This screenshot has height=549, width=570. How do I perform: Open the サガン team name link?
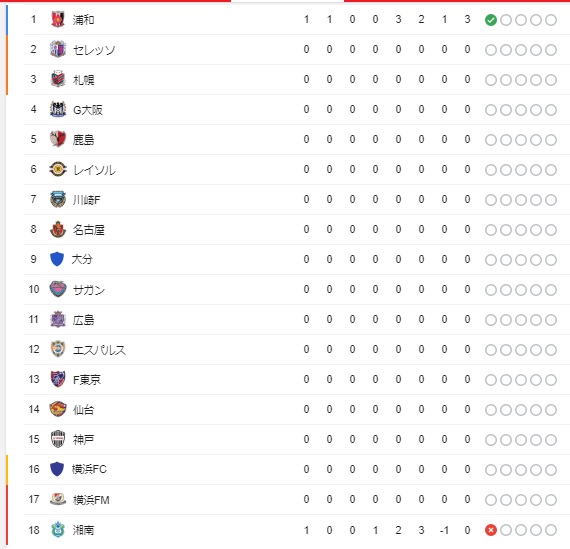[x=89, y=290]
